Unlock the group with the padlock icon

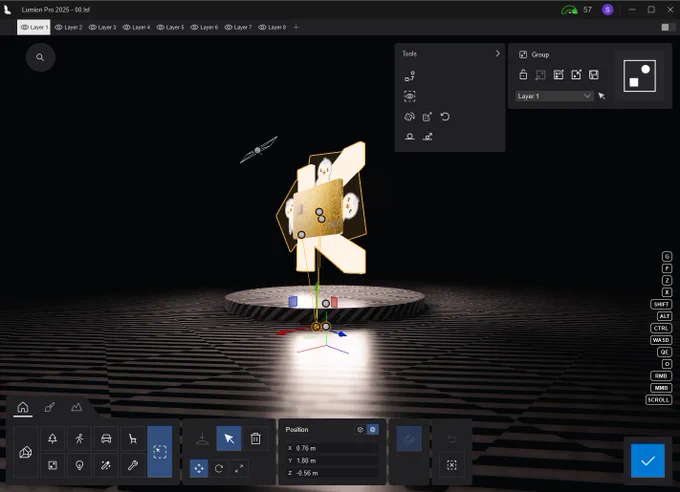pyautogui.click(x=523, y=75)
